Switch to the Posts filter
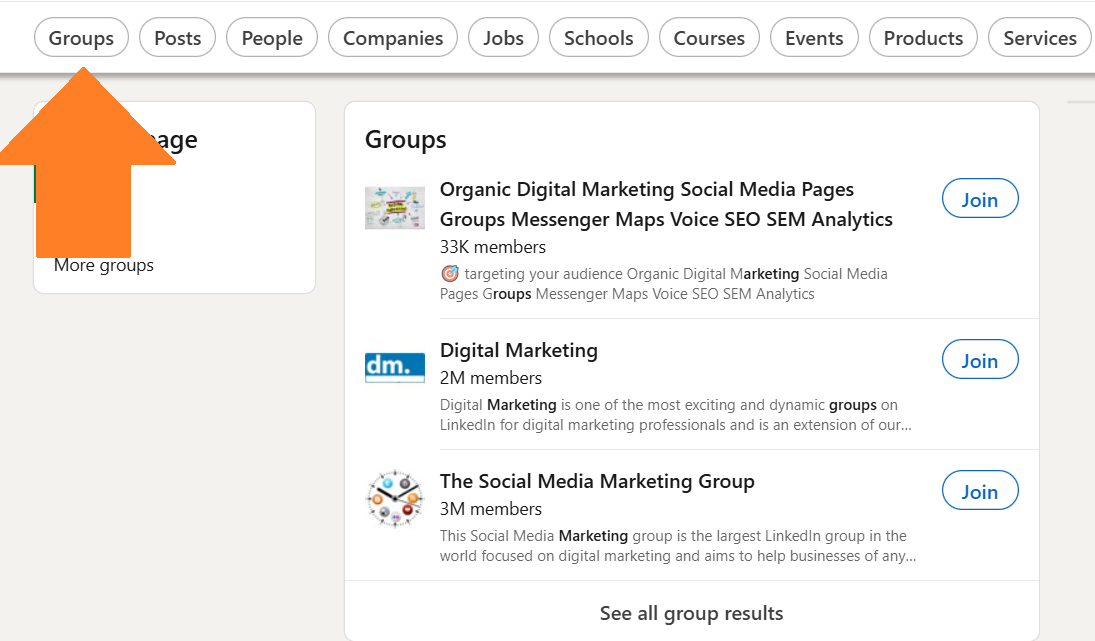Screen dimensions: 1095x641 pos(177,38)
